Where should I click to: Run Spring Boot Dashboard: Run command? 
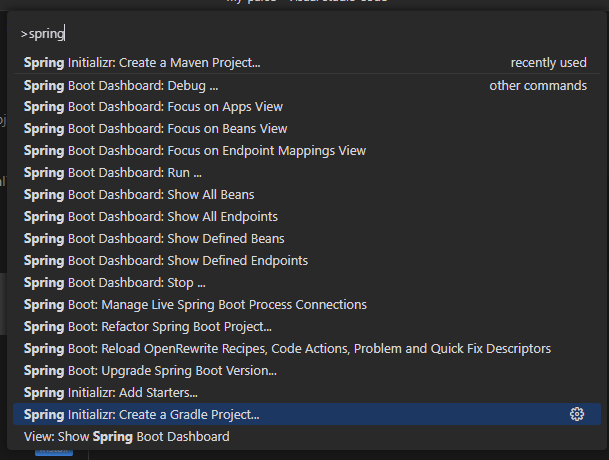click(x=307, y=172)
